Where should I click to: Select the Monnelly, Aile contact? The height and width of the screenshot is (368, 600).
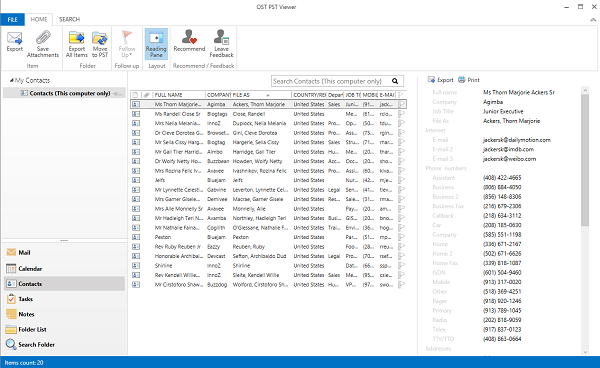(x=268, y=209)
